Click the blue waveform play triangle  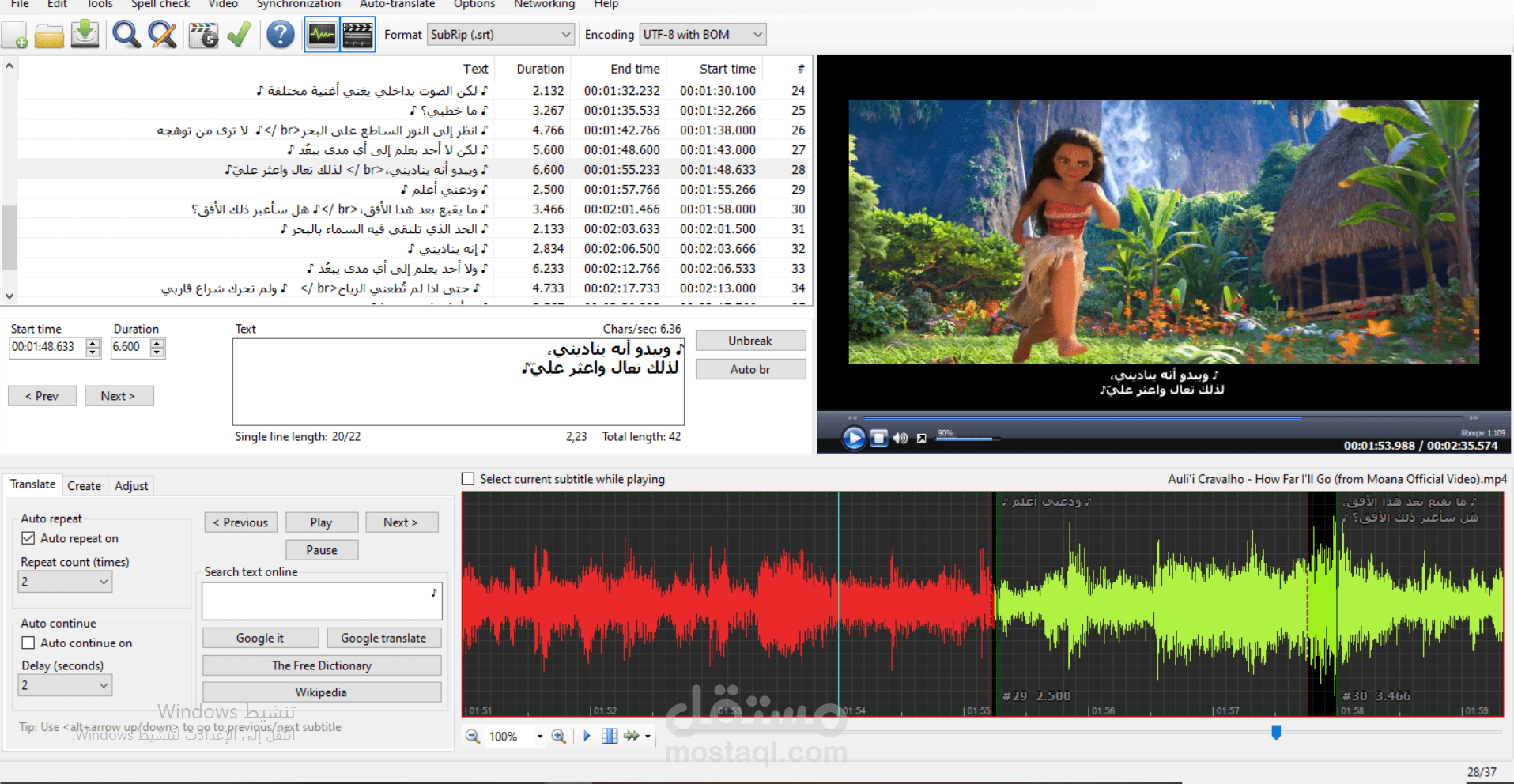587,737
